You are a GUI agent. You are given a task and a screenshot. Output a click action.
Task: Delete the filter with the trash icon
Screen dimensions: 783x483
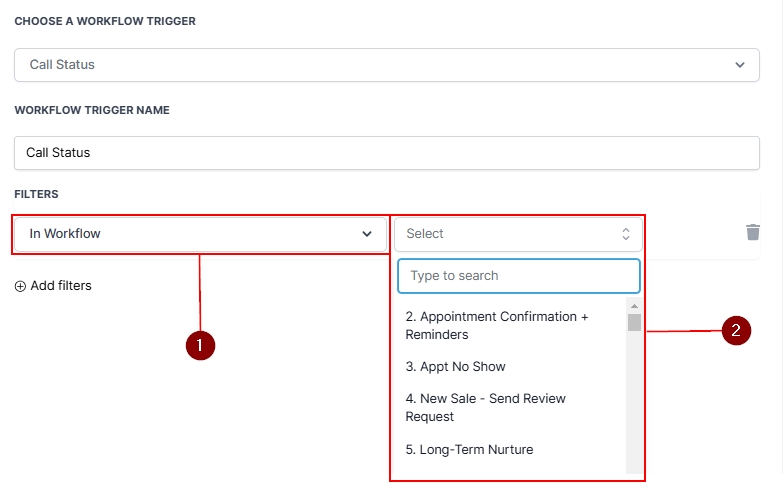click(753, 232)
